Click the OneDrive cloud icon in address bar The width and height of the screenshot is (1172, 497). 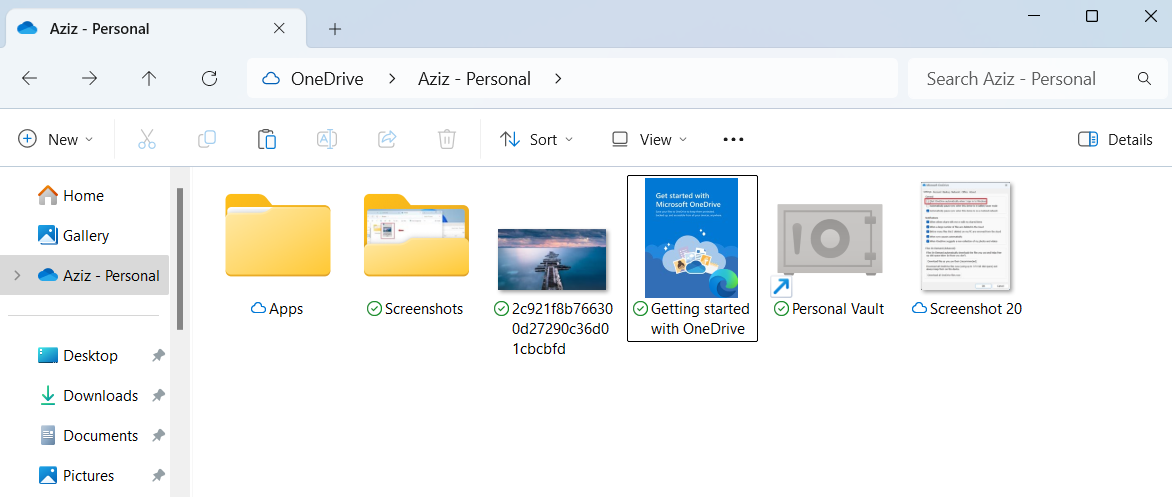[x=271, y=78]
